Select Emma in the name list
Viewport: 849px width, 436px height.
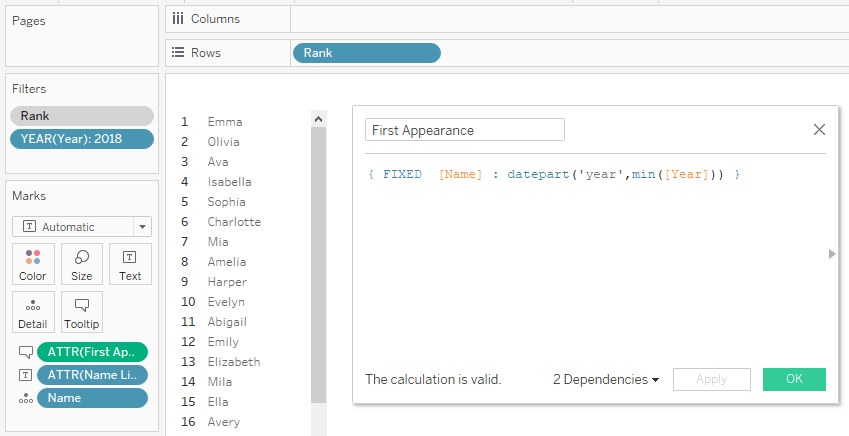[225, 122]
